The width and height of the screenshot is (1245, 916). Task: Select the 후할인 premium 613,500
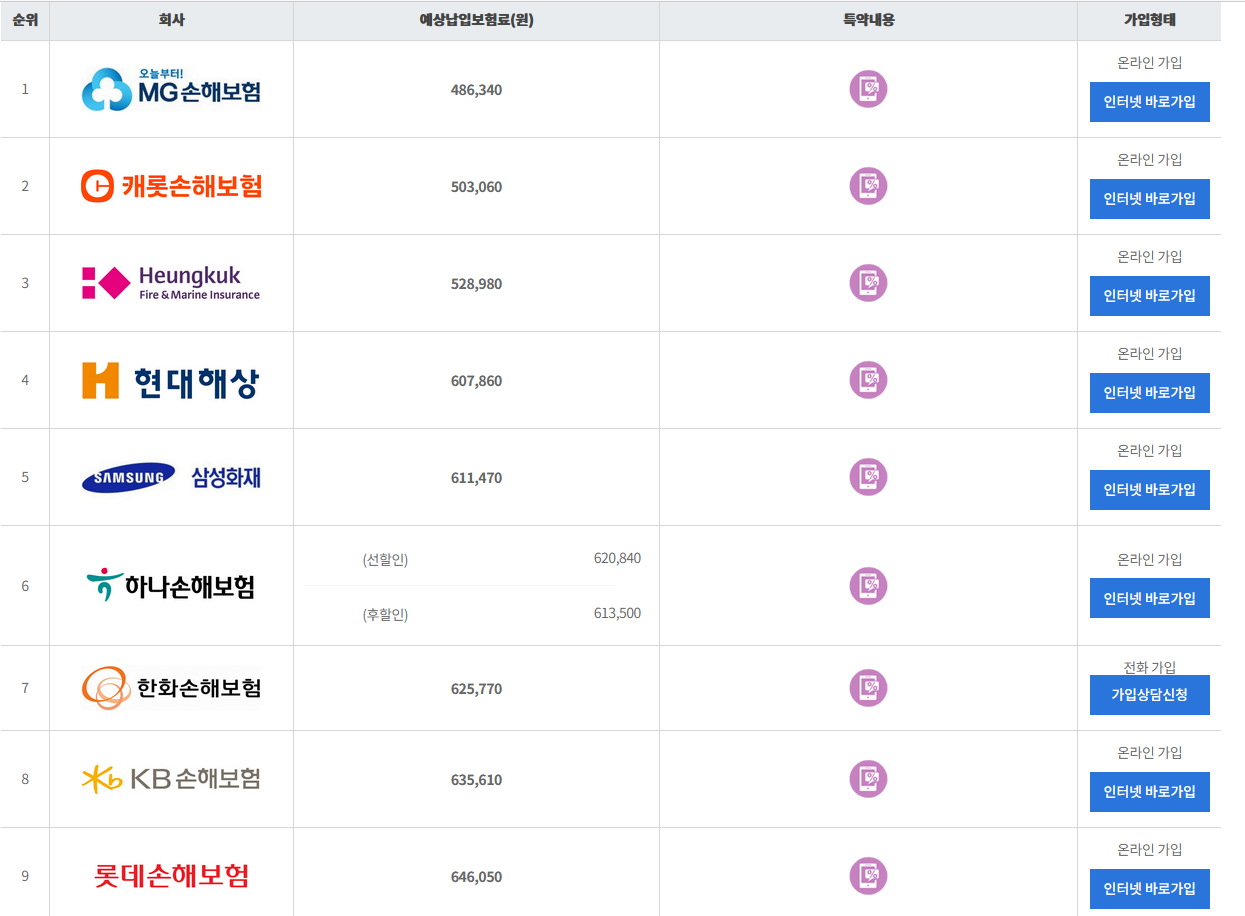coord(617,613)
